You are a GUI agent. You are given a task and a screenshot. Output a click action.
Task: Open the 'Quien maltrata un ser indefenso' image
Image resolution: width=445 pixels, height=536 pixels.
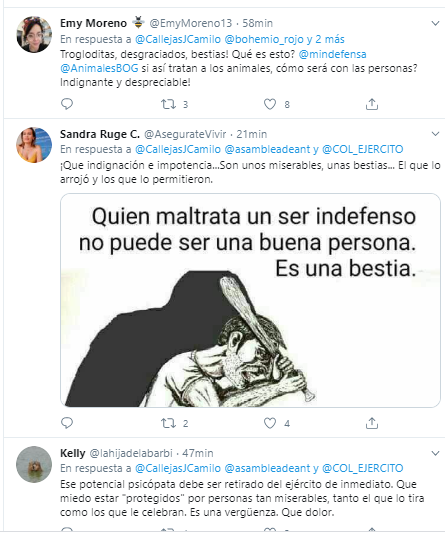click(250, 300)
